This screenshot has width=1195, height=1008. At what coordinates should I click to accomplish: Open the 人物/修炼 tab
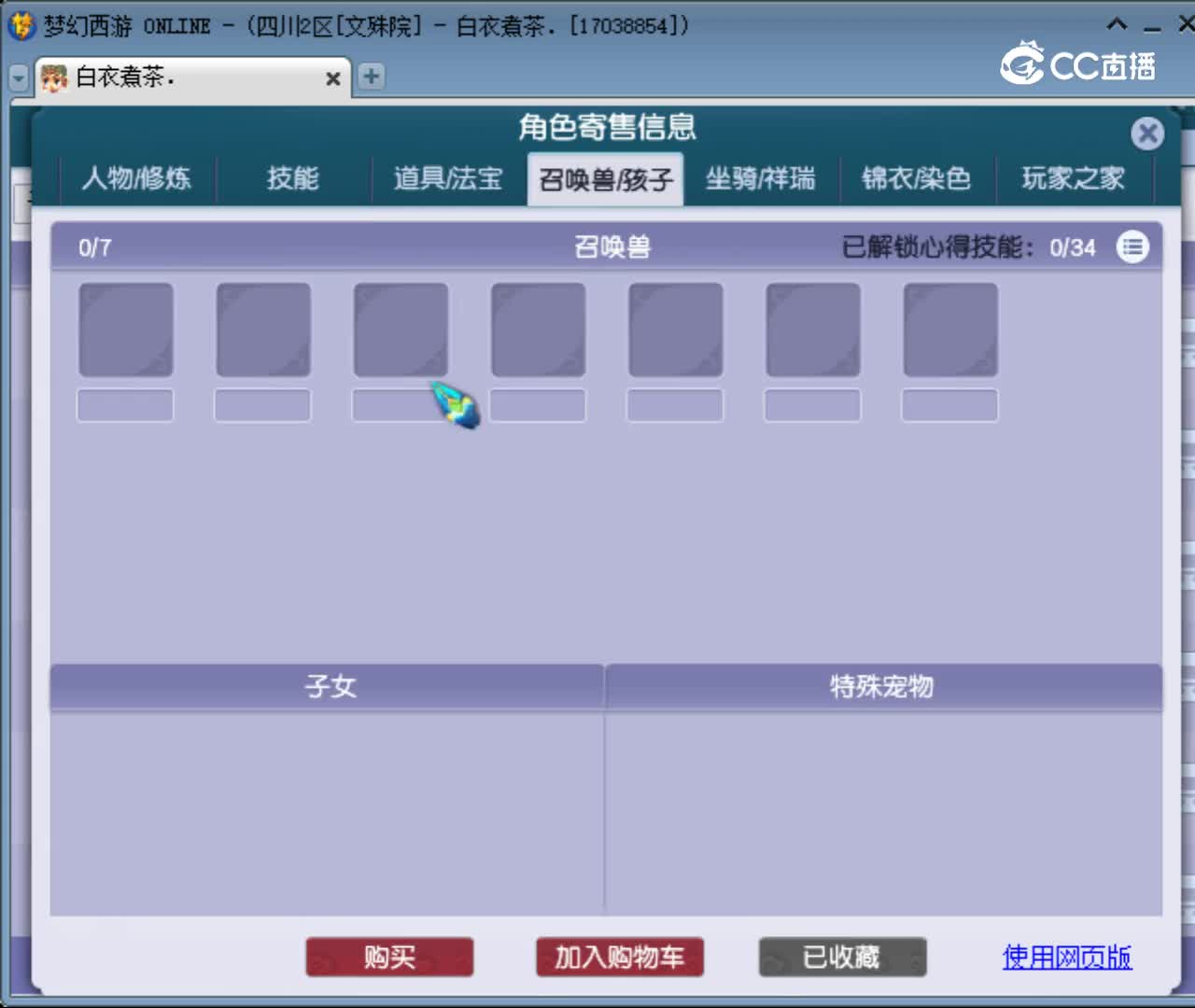click(137, 178)
